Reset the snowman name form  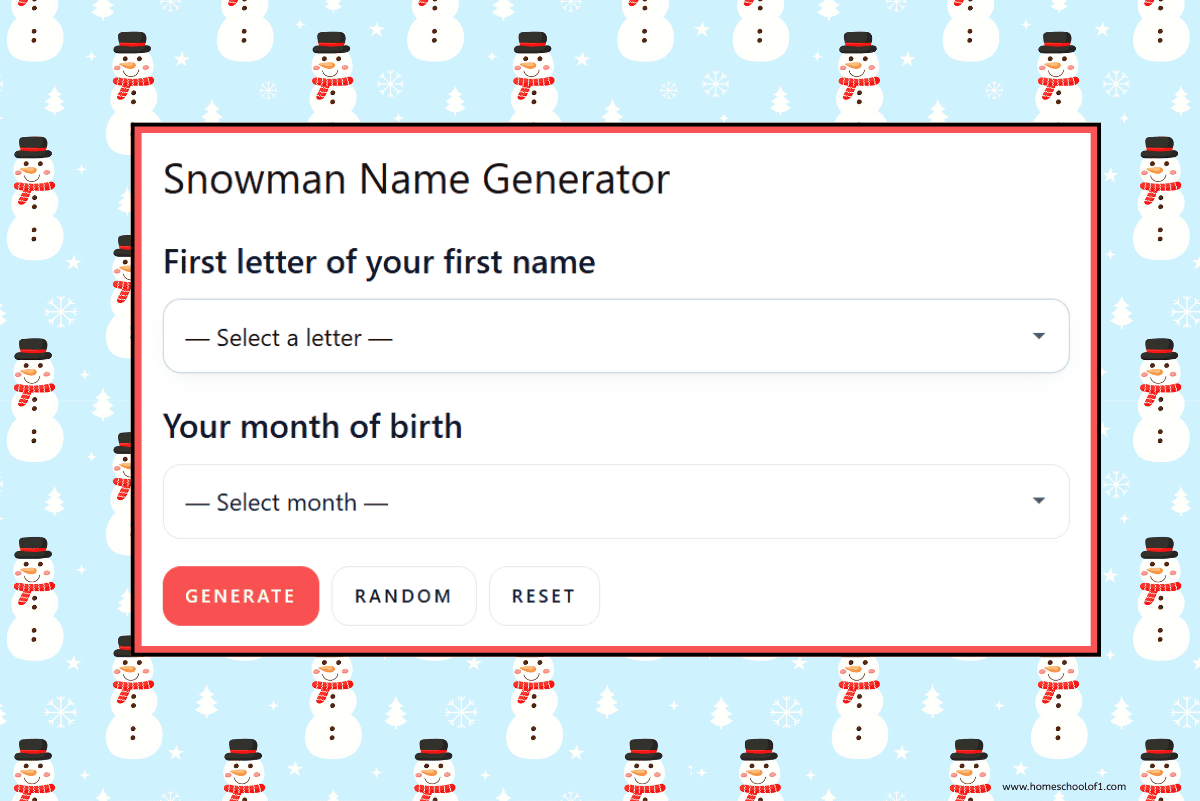pyautogui.click(x=544, y=596)
